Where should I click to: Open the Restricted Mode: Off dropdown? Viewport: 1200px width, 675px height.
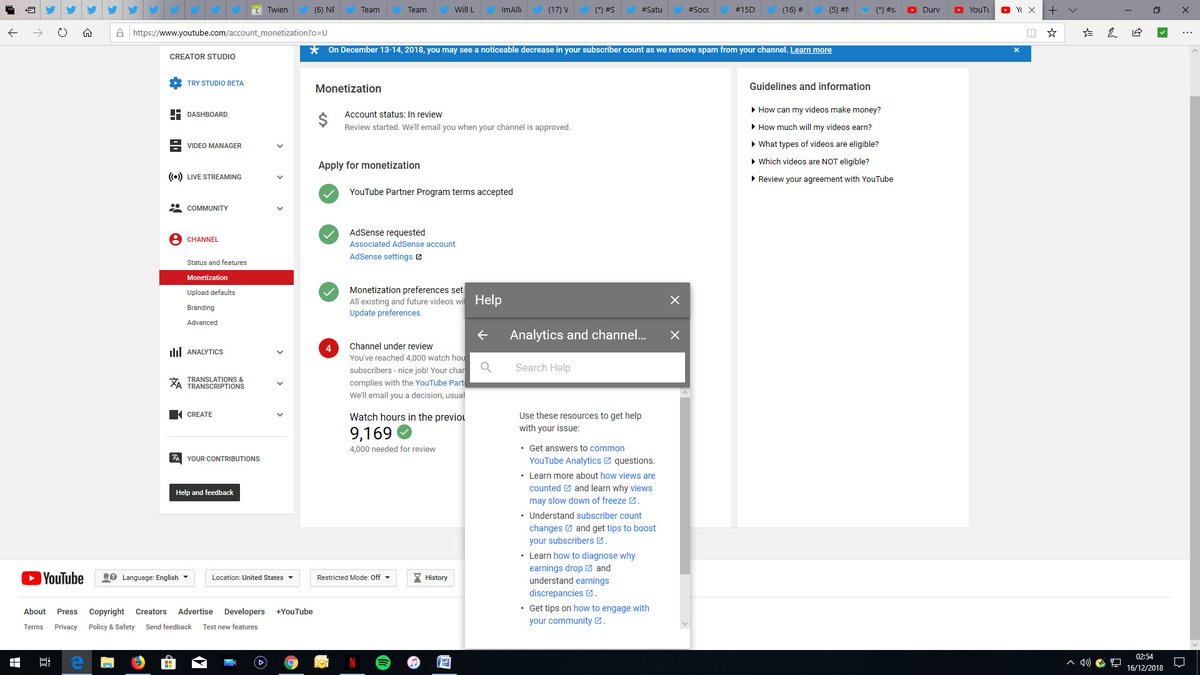pyautogui.click(x=353, y=578)
